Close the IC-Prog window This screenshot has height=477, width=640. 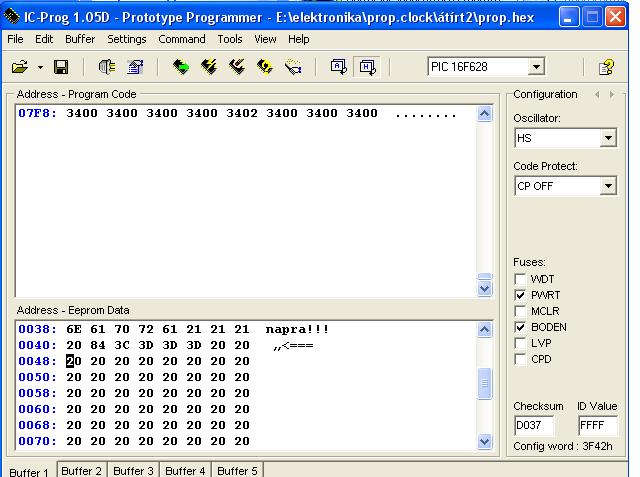click(615, 17)
